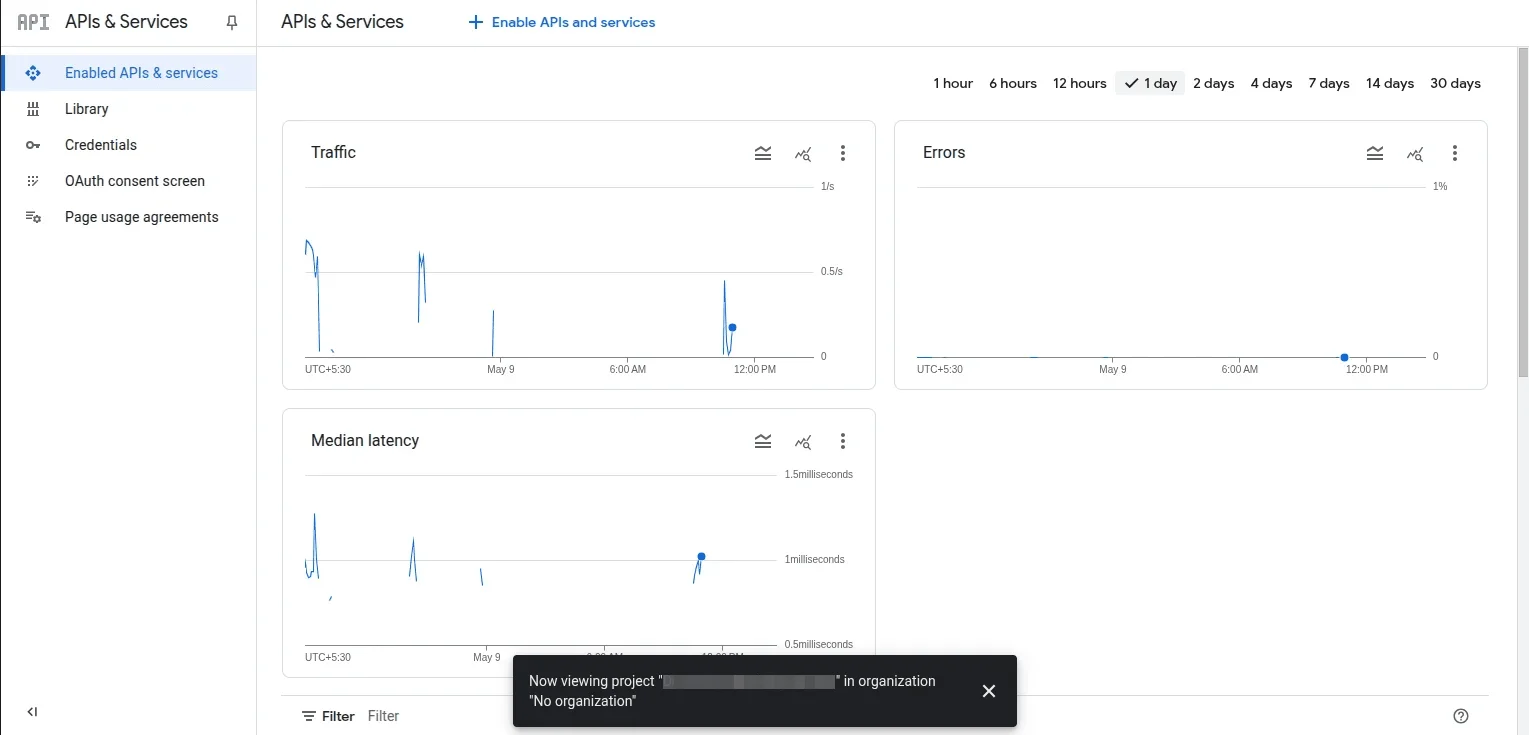Select the Credentials key icon
Viewport: 1529px width, 735px height.
point(33,144)
